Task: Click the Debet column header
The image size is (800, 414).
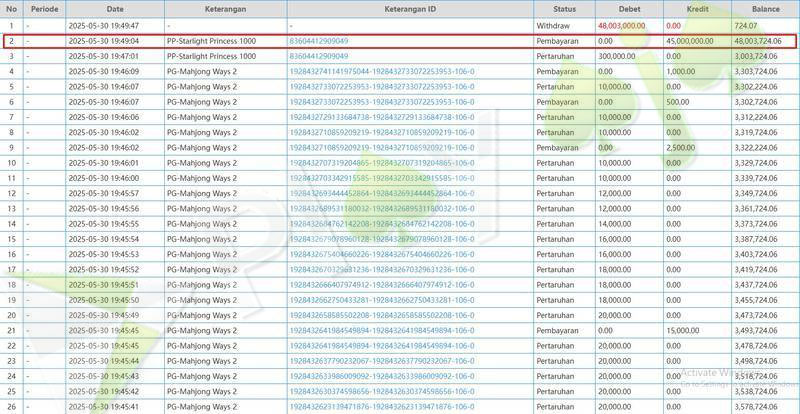Action: (x=628, y=8)
